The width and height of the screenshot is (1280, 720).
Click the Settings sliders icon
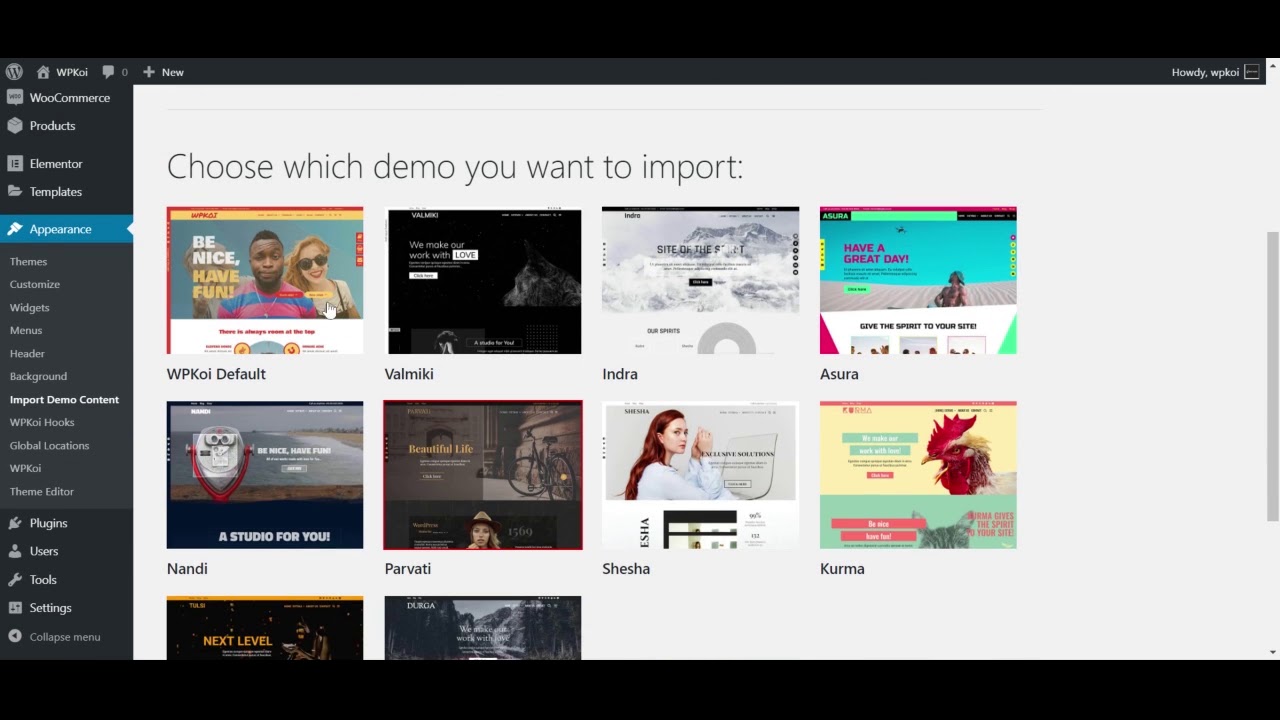(x=15, y=608)
